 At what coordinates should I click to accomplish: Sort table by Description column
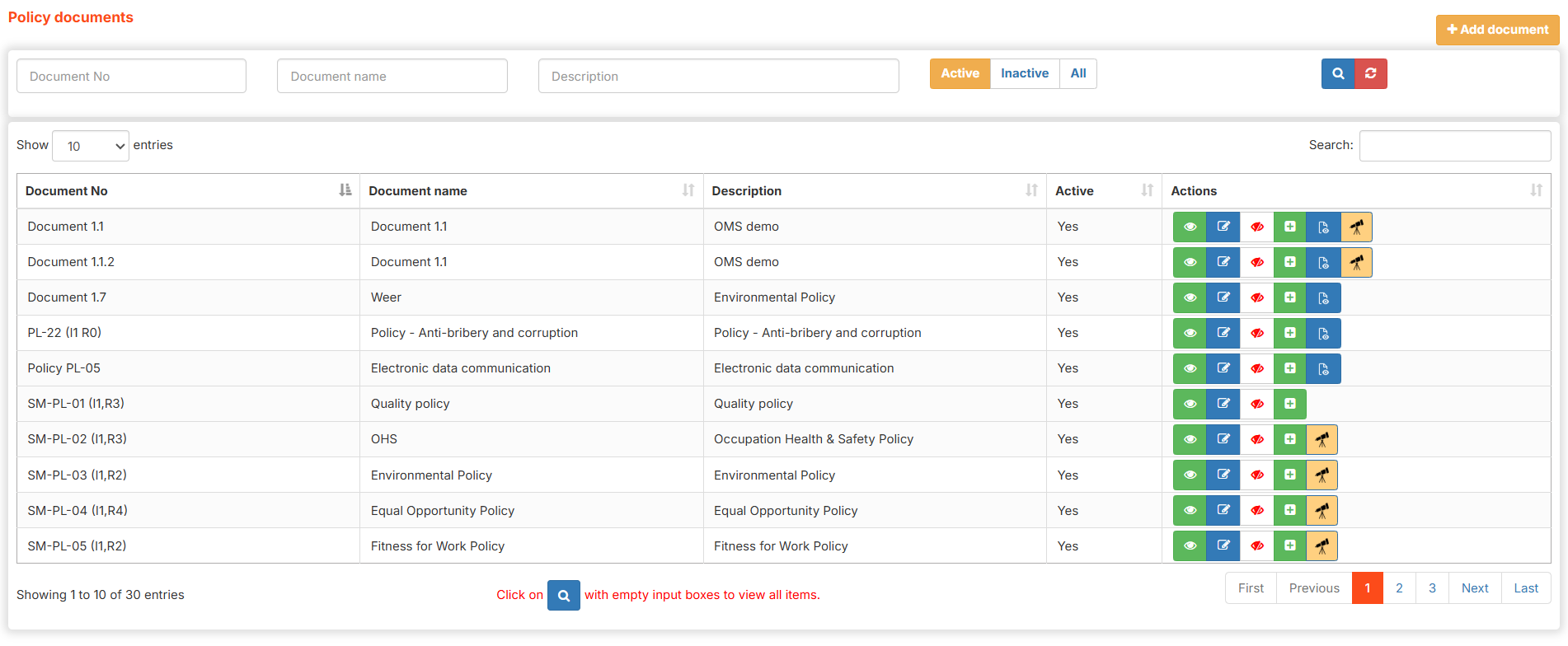pos(875,190)
